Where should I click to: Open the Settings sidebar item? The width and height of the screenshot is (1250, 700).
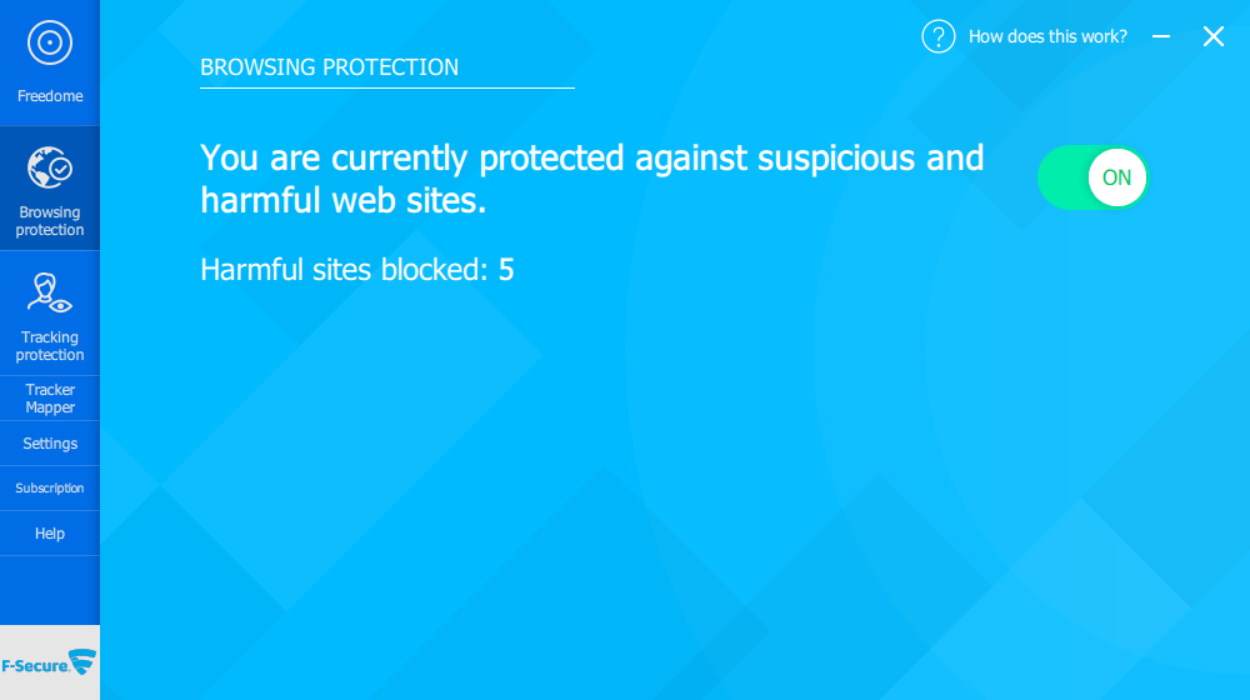50,443
